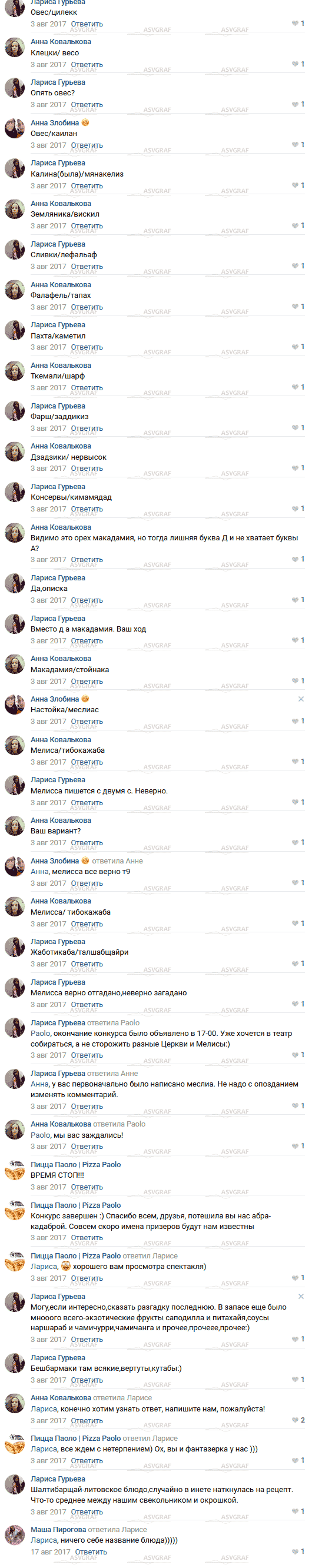Like the "Жаботикаба/талшабщайри" comment
The image size is (312, 1568).
pyautogui.click(x=298, y=964)
